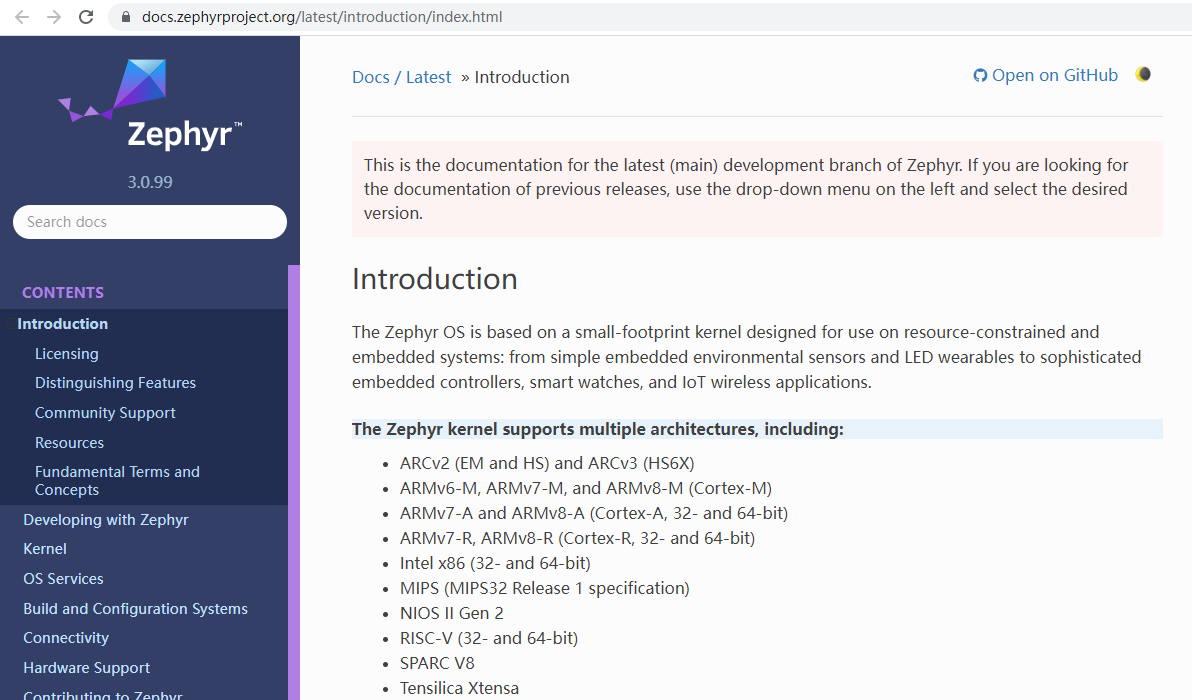Select Distinguishing Features in the sidebar
1192x700 pixels.
115,382
